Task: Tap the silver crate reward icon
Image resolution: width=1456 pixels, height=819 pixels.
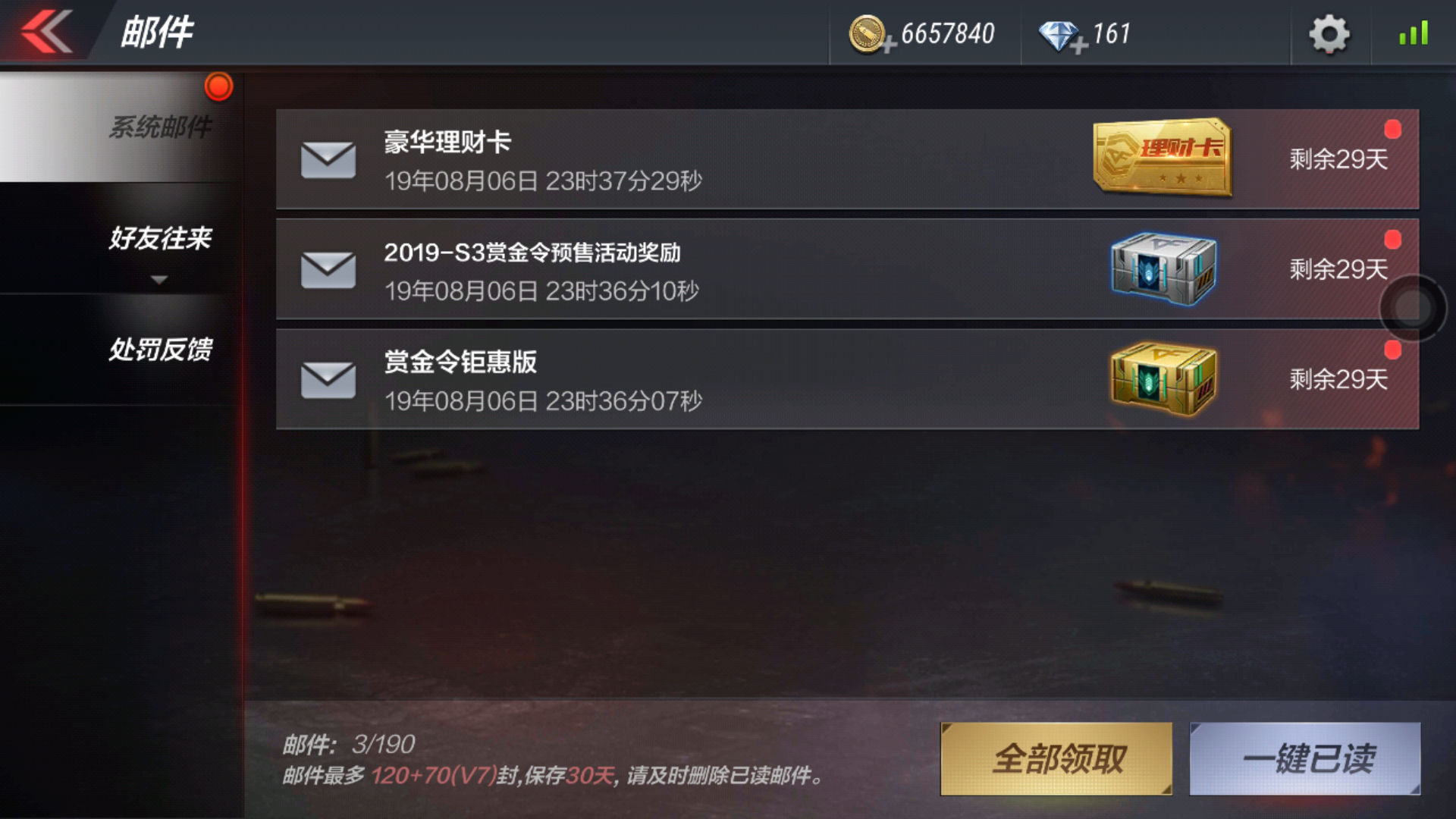Action: coord(1163,268)
